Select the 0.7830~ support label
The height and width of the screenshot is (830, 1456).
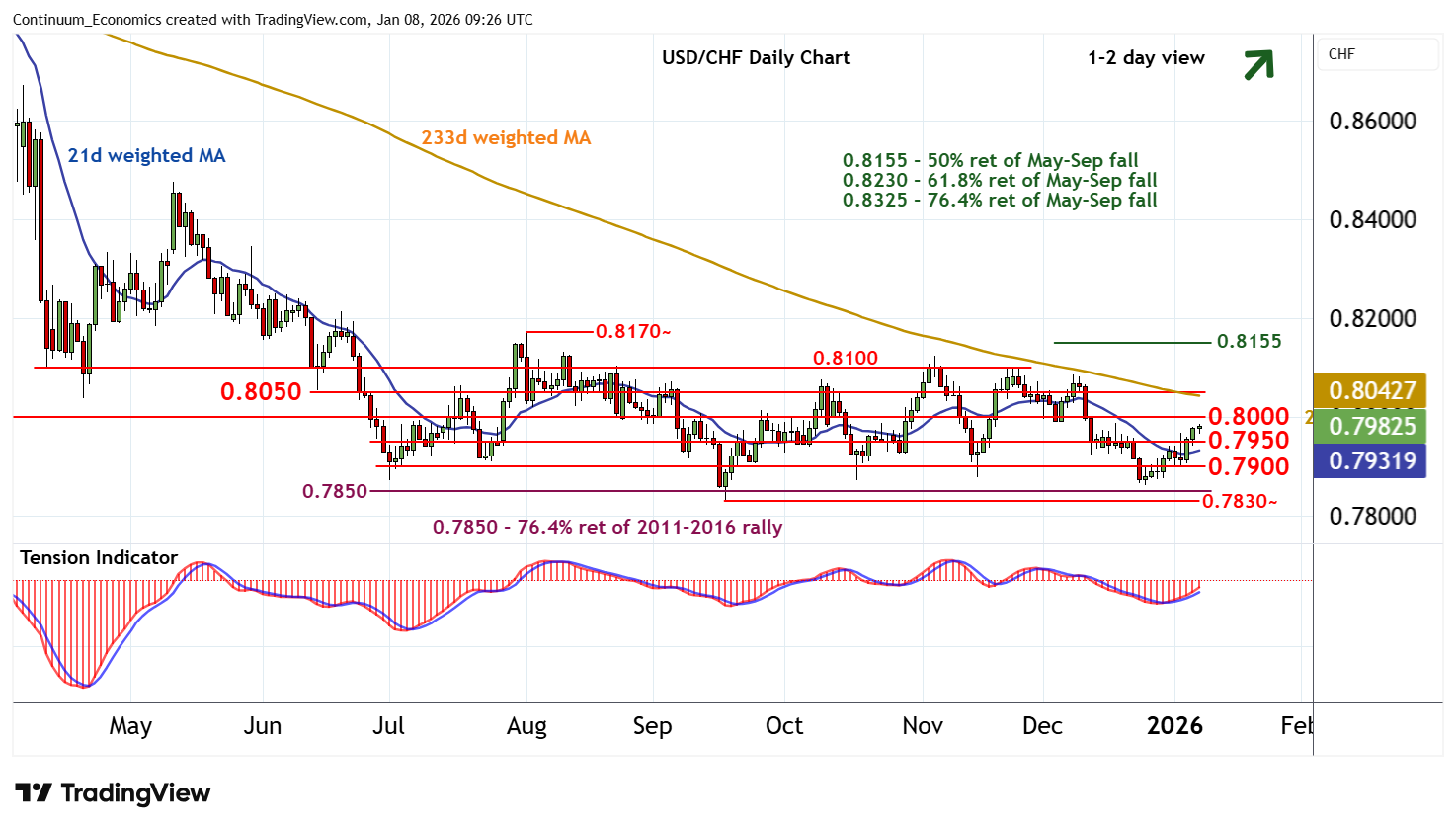tap(1240, 502)
